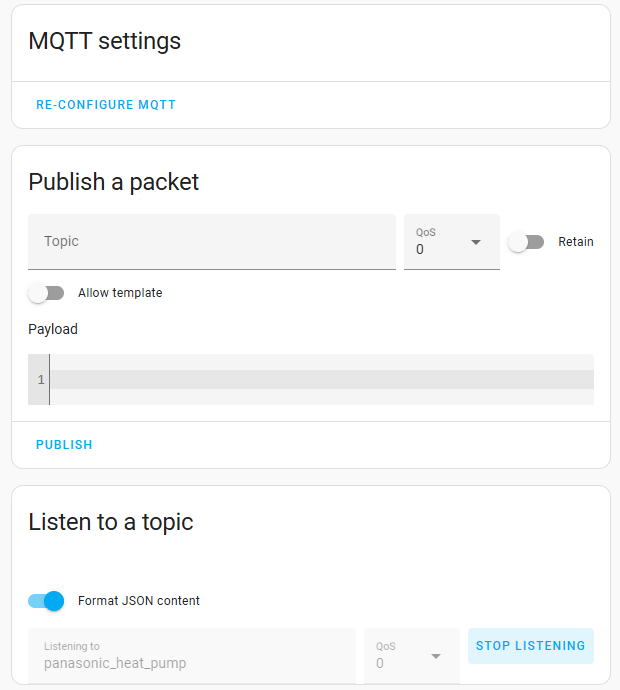This screenshot has height=690, width=620.
Task: Click the Publish a packet heading
Action: (x=114, y=182)
